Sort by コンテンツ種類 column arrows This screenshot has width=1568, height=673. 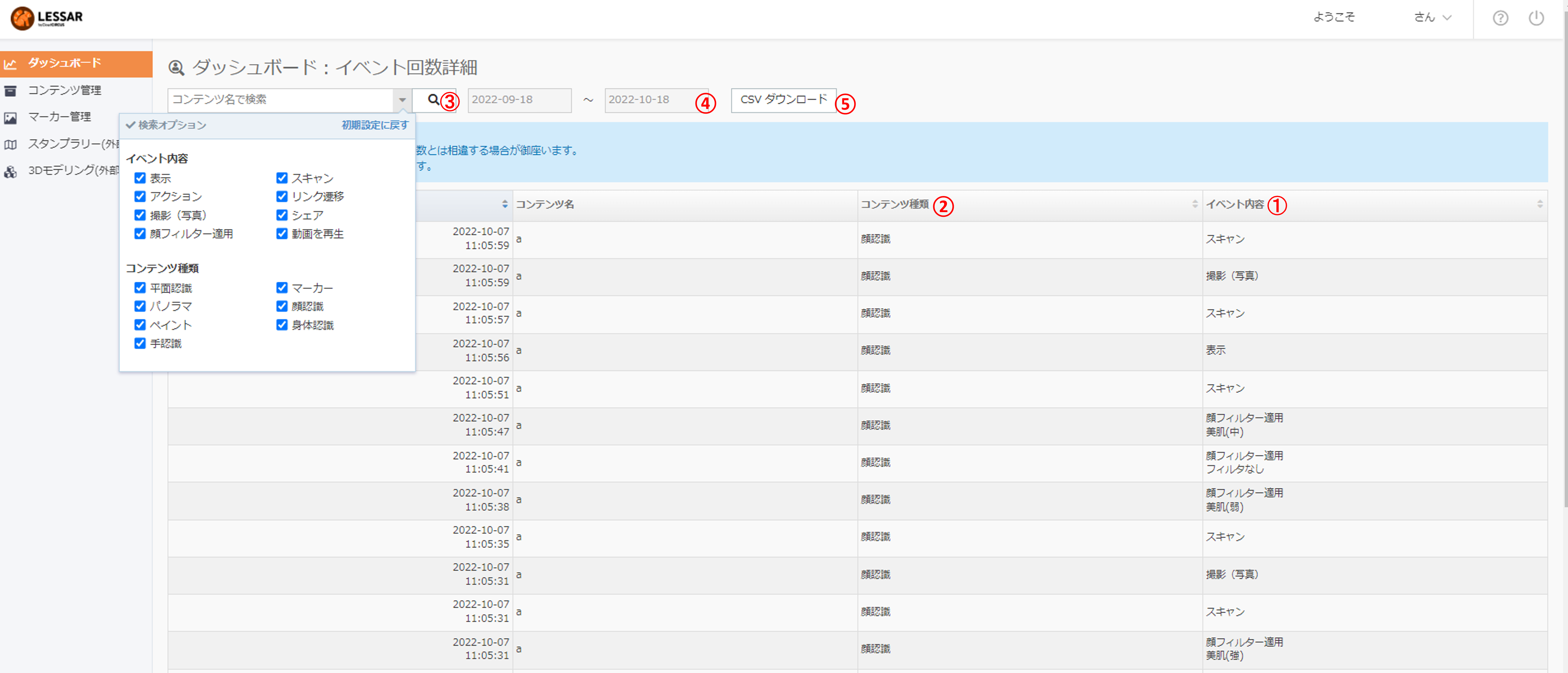pyautogui.click(x=1194, y=204)
